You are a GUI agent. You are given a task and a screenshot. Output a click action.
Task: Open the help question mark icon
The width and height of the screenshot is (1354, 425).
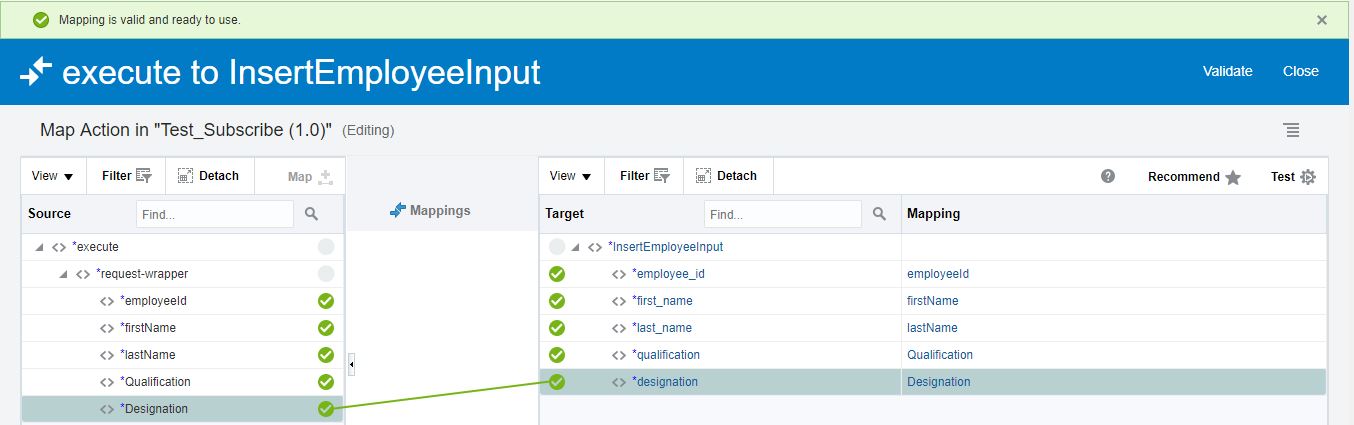[1108, 176]
